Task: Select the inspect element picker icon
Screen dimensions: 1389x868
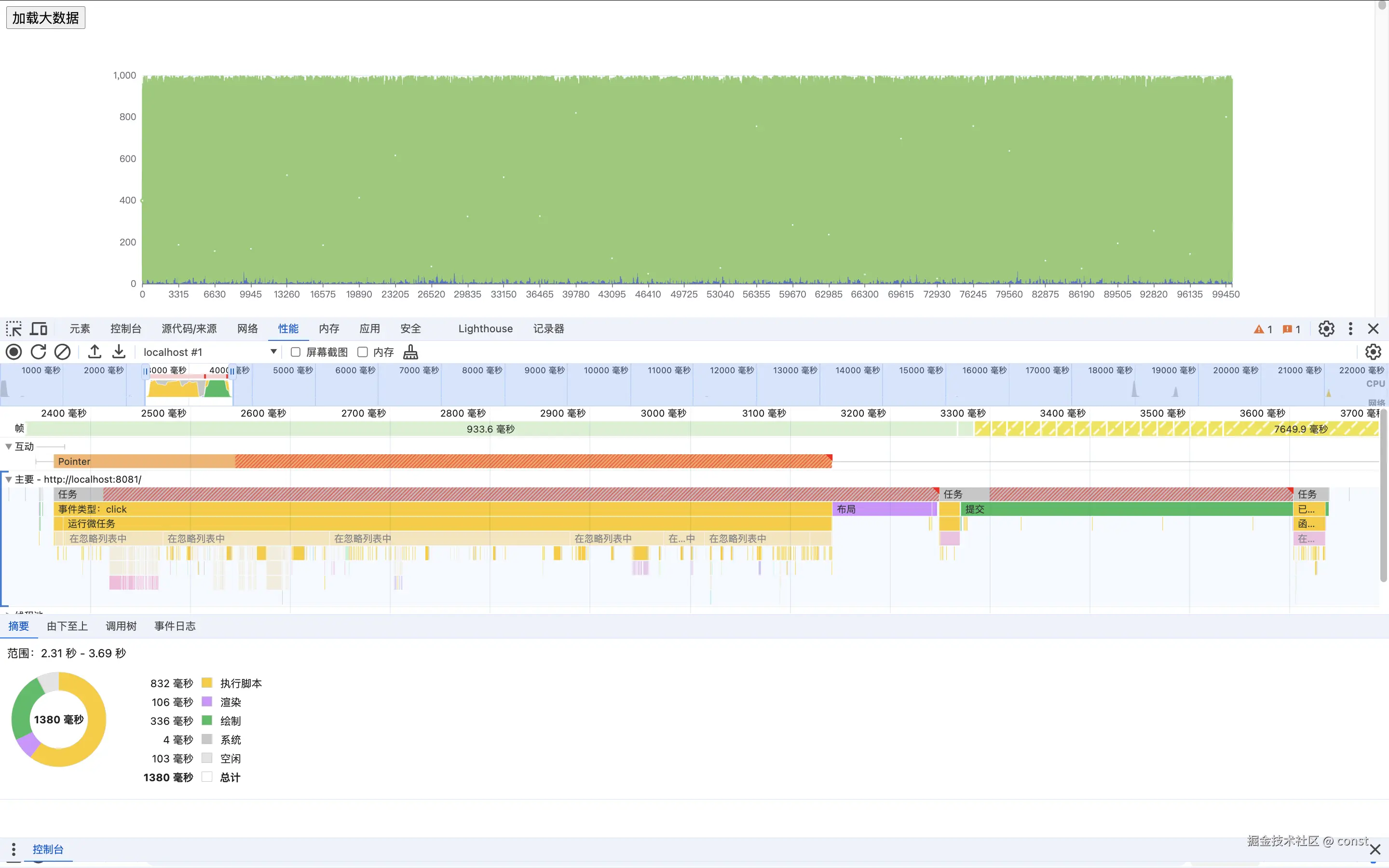Action: 14,328
